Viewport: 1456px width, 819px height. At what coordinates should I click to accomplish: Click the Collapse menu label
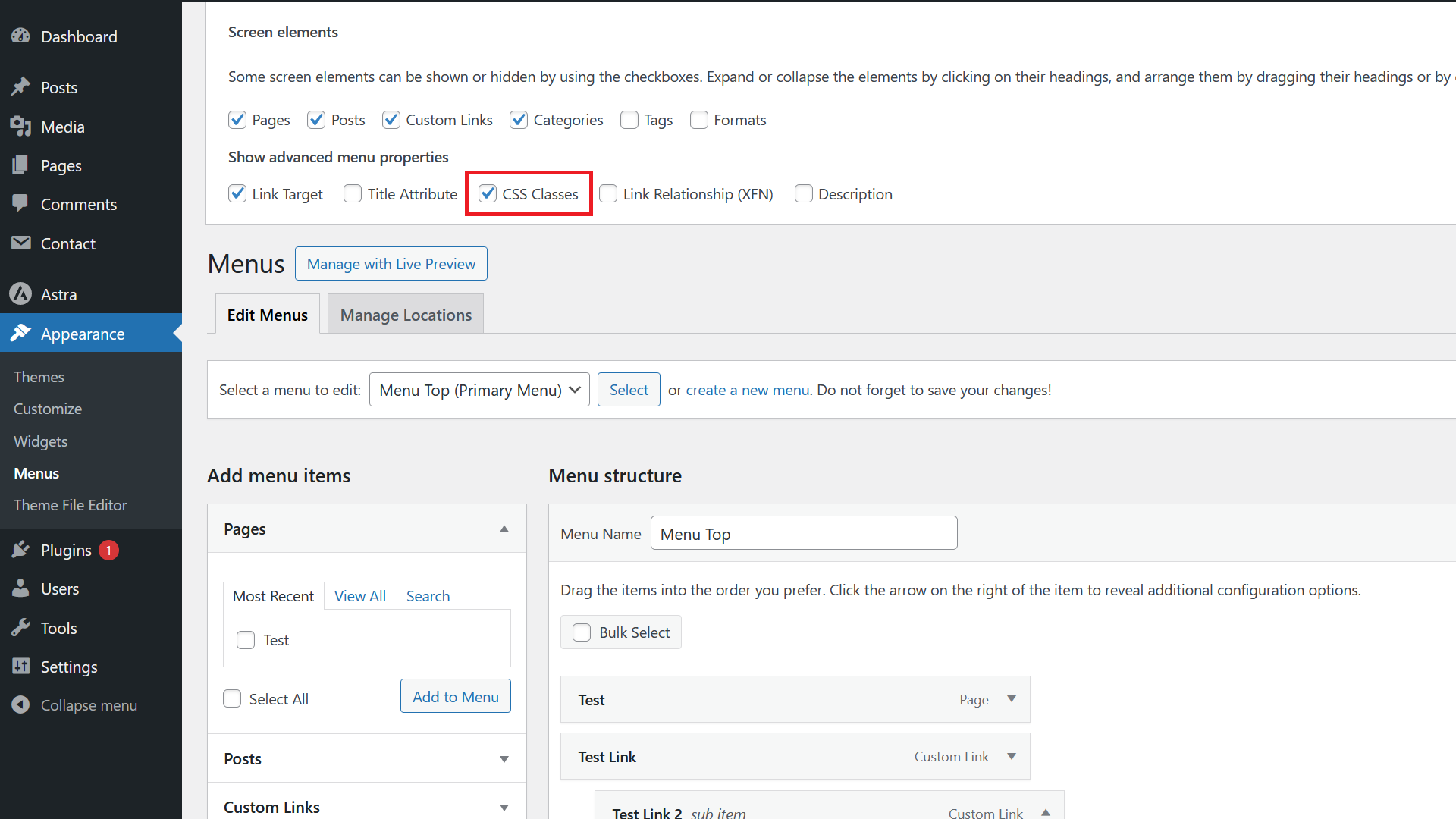coord(89,705)
